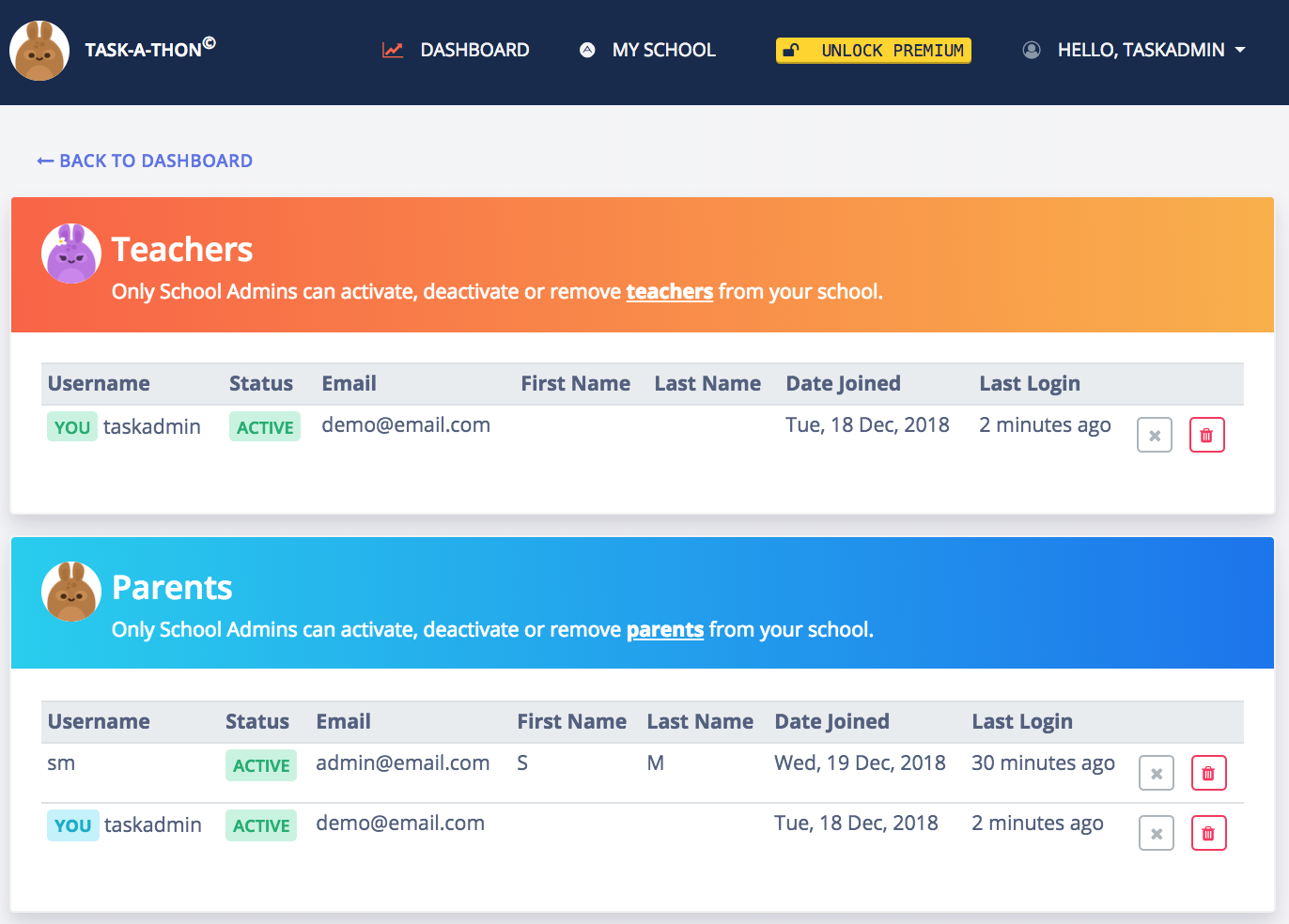Deactivate taskadmin in Parents table

(x=1157, y=833)
